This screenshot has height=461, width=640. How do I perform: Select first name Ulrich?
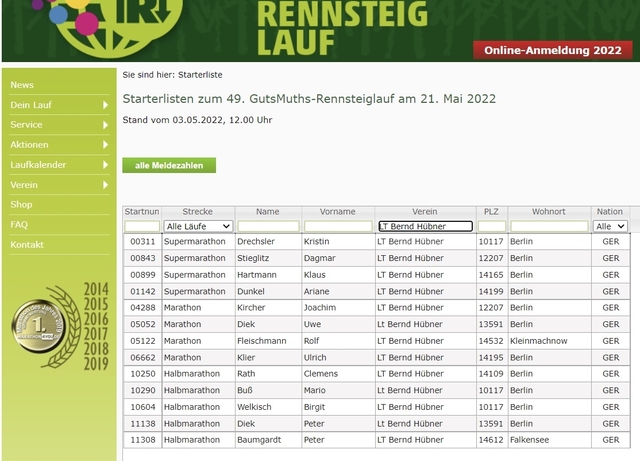(x=315, y=358)
